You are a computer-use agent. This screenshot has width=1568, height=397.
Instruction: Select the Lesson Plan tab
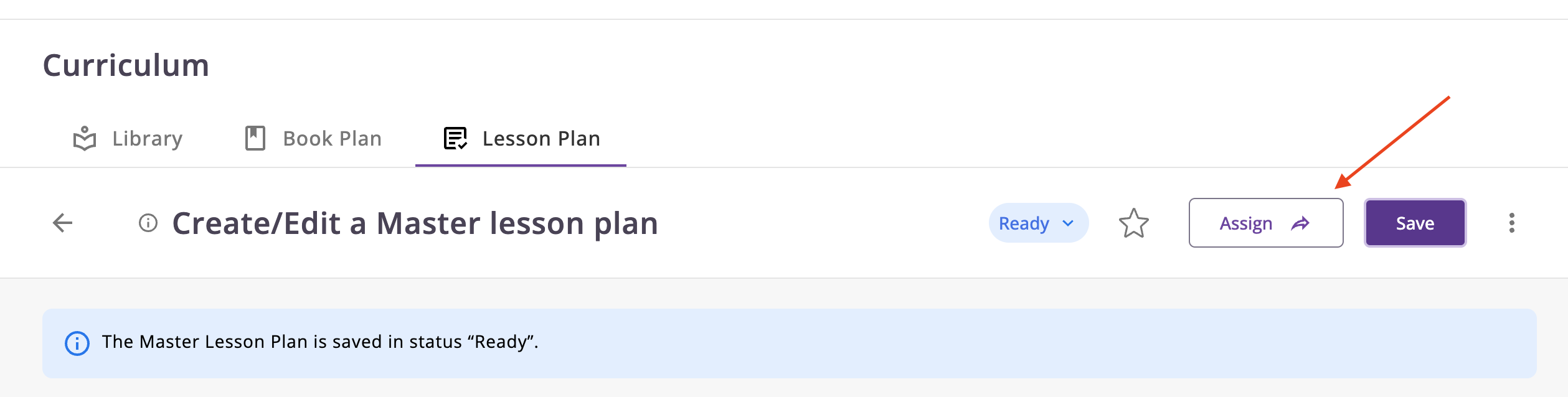point(541,138)
